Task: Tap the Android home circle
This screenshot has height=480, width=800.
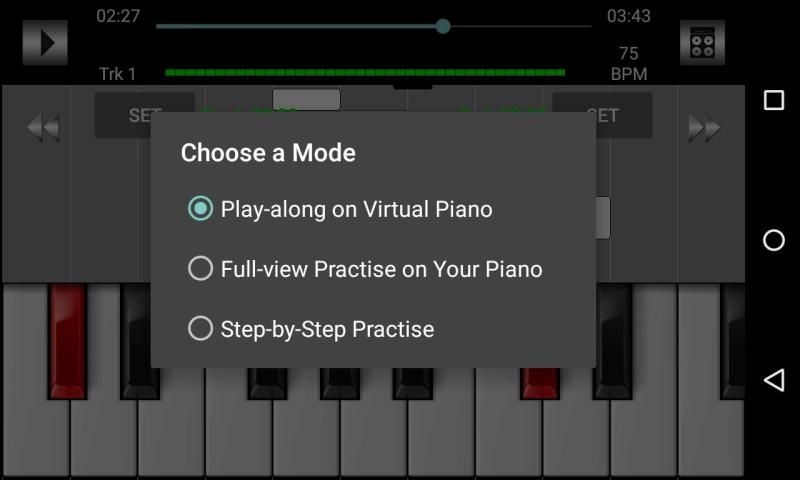Action: coord(774,240)
